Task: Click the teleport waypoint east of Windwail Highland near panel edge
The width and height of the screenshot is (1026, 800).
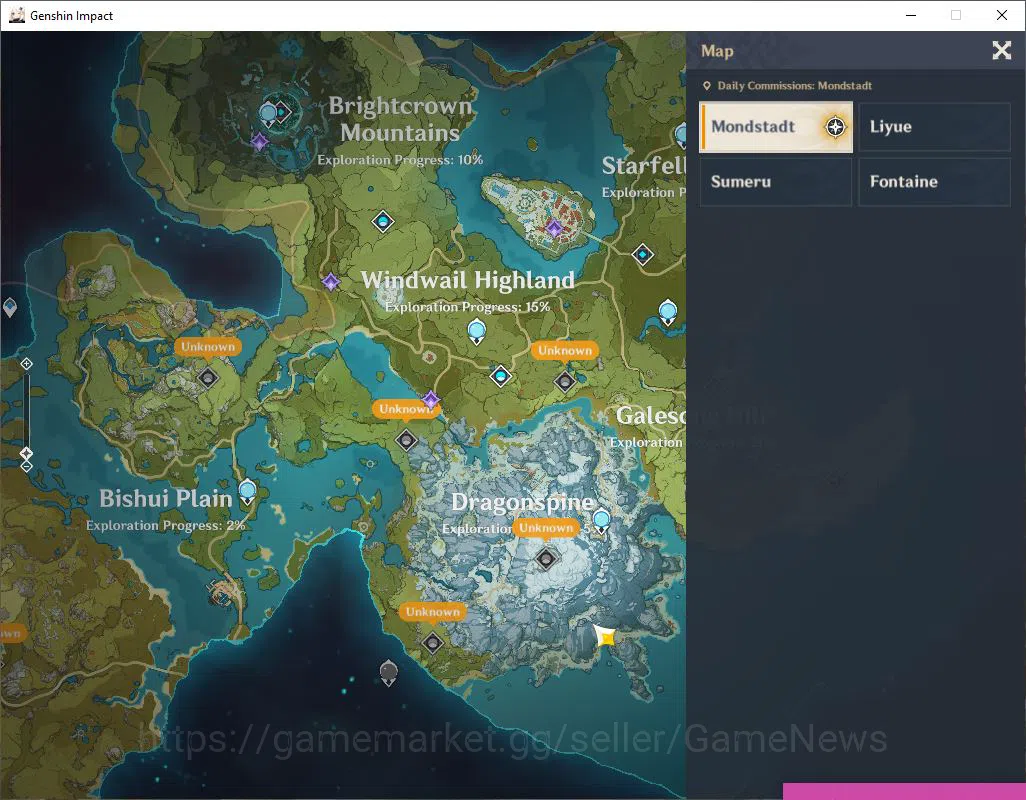Action: (667, 312)
